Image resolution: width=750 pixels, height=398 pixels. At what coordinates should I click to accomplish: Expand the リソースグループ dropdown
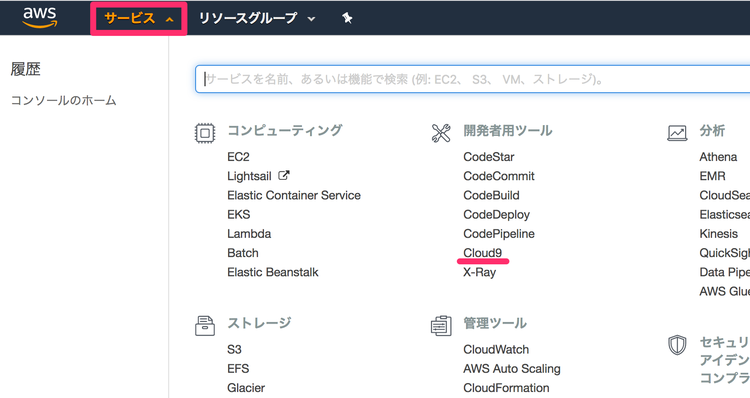257,19
